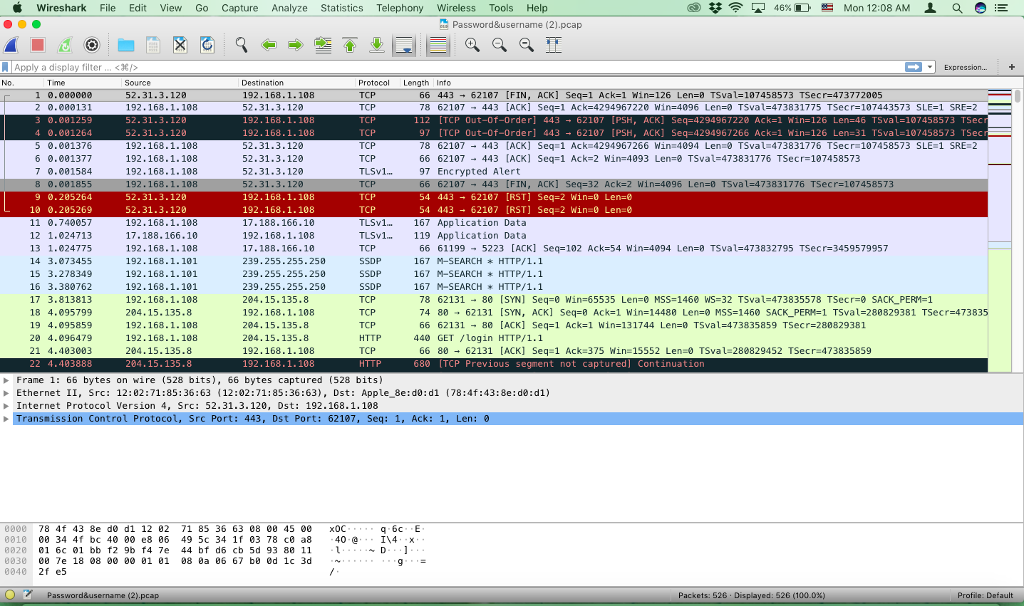Start a new live capture
The image size is (1024, 606).
pos(13,44)
